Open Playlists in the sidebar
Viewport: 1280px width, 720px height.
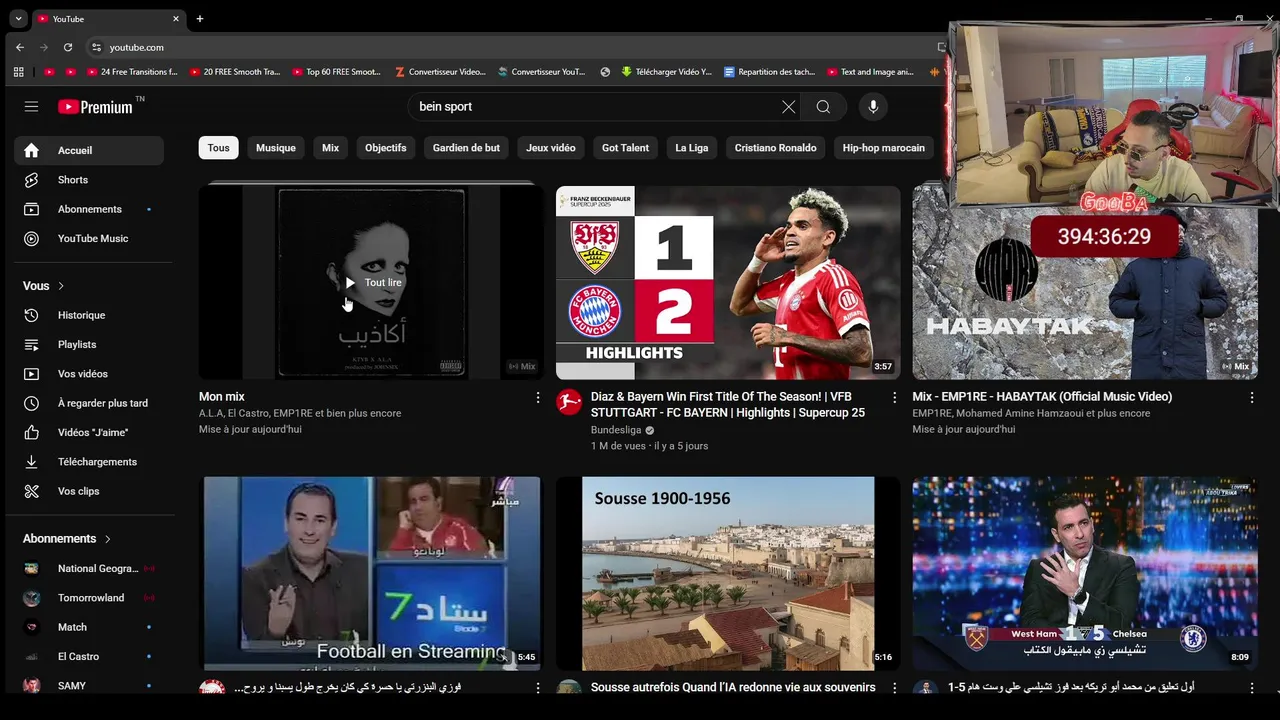(x=89, y=344)
